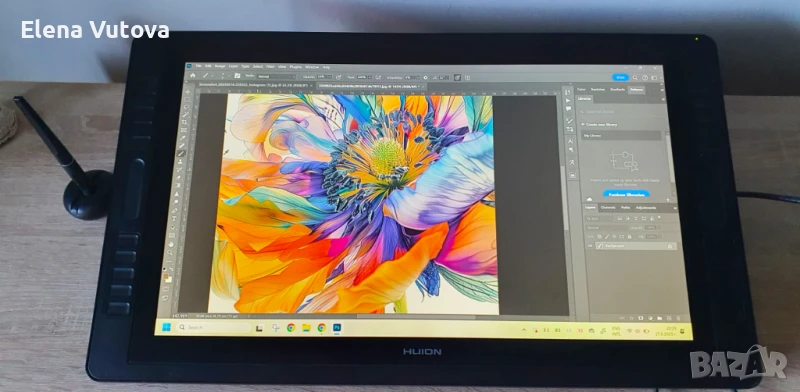The height and width of the screenshot is (392, 800).
Task: Open the layer Opacity dropdown
Action: click(659, 228)
